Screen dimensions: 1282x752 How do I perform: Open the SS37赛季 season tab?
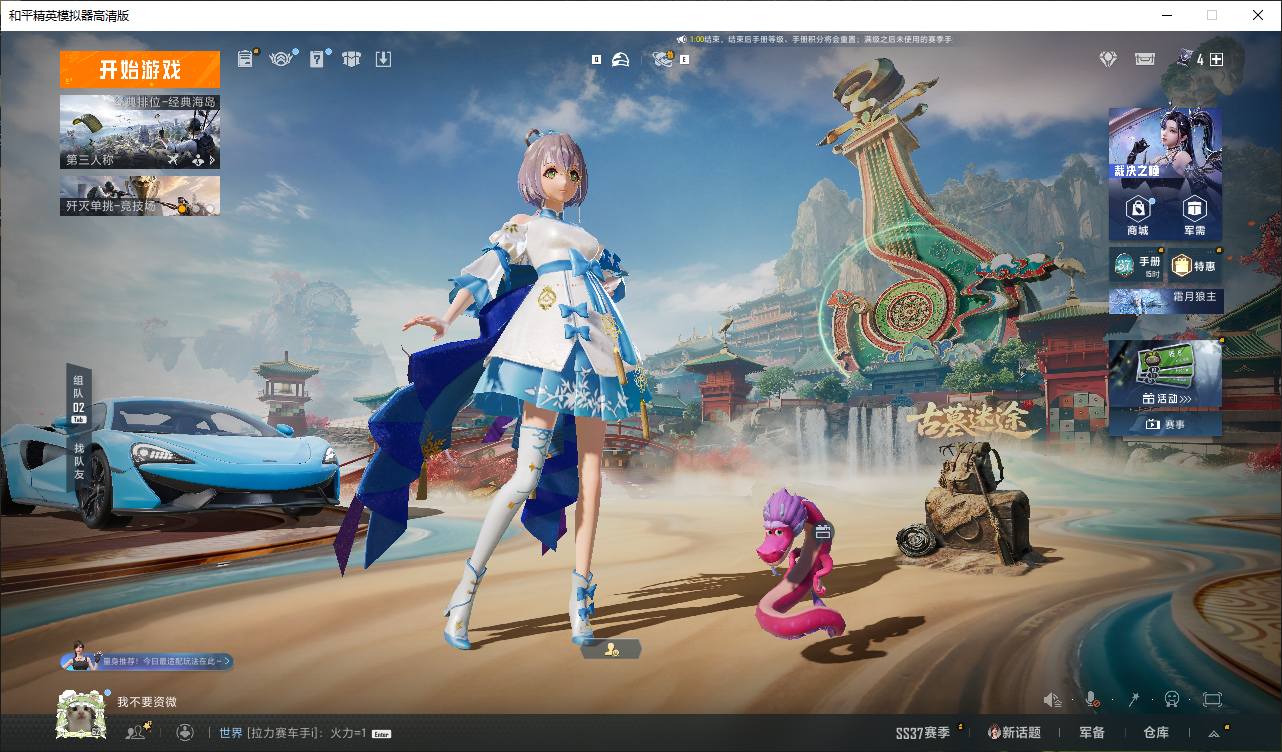[x=923, y=733]
